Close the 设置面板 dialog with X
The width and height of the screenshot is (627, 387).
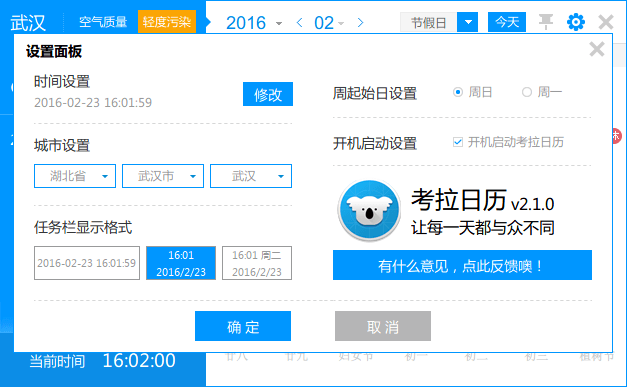[597, 50]
